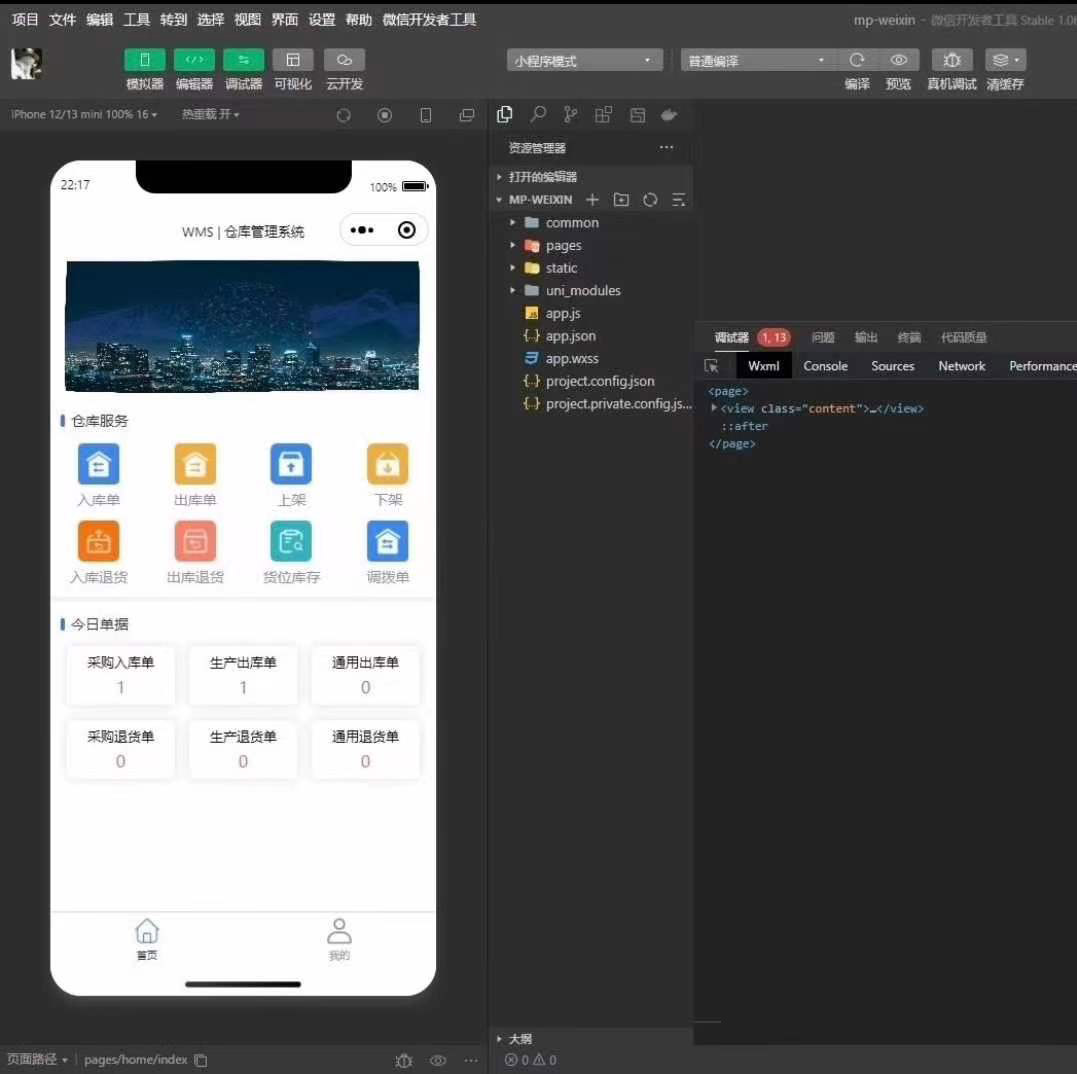Switch to the Sources tab

[x=892, y=366]
